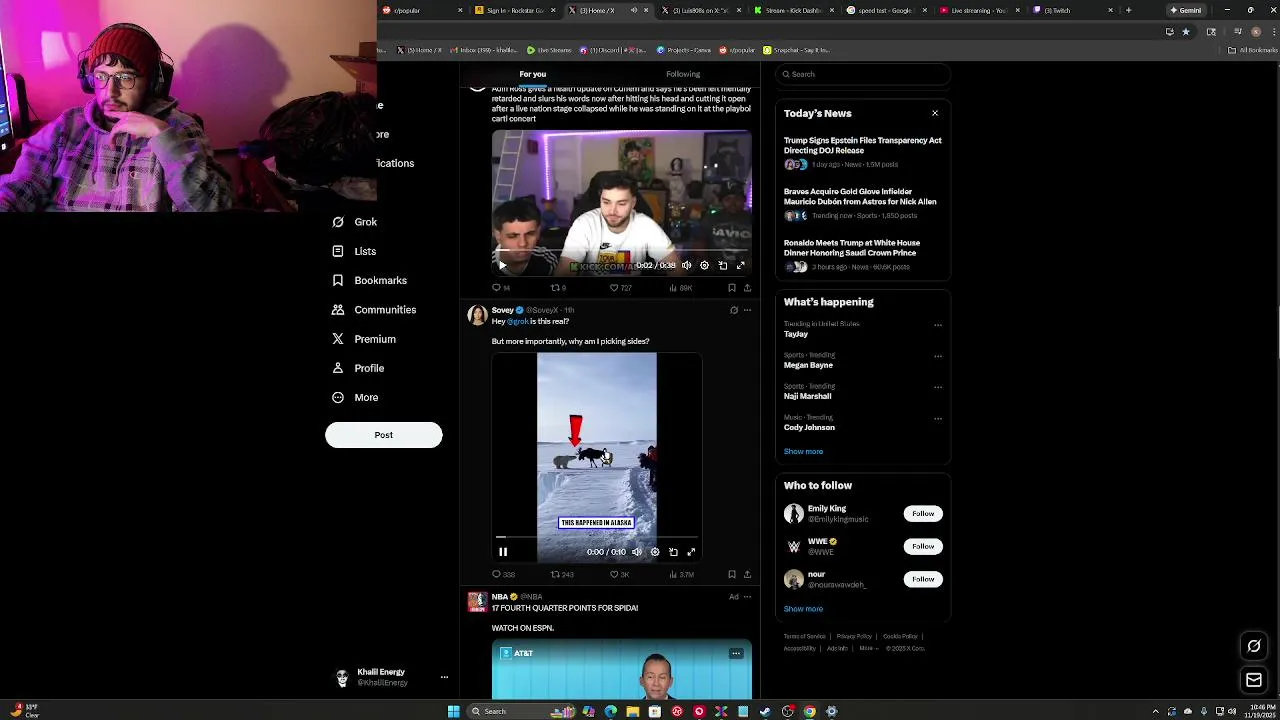1280x720 pixels.
Task: Open Steam from the taskbar
Action: [765, 711]
